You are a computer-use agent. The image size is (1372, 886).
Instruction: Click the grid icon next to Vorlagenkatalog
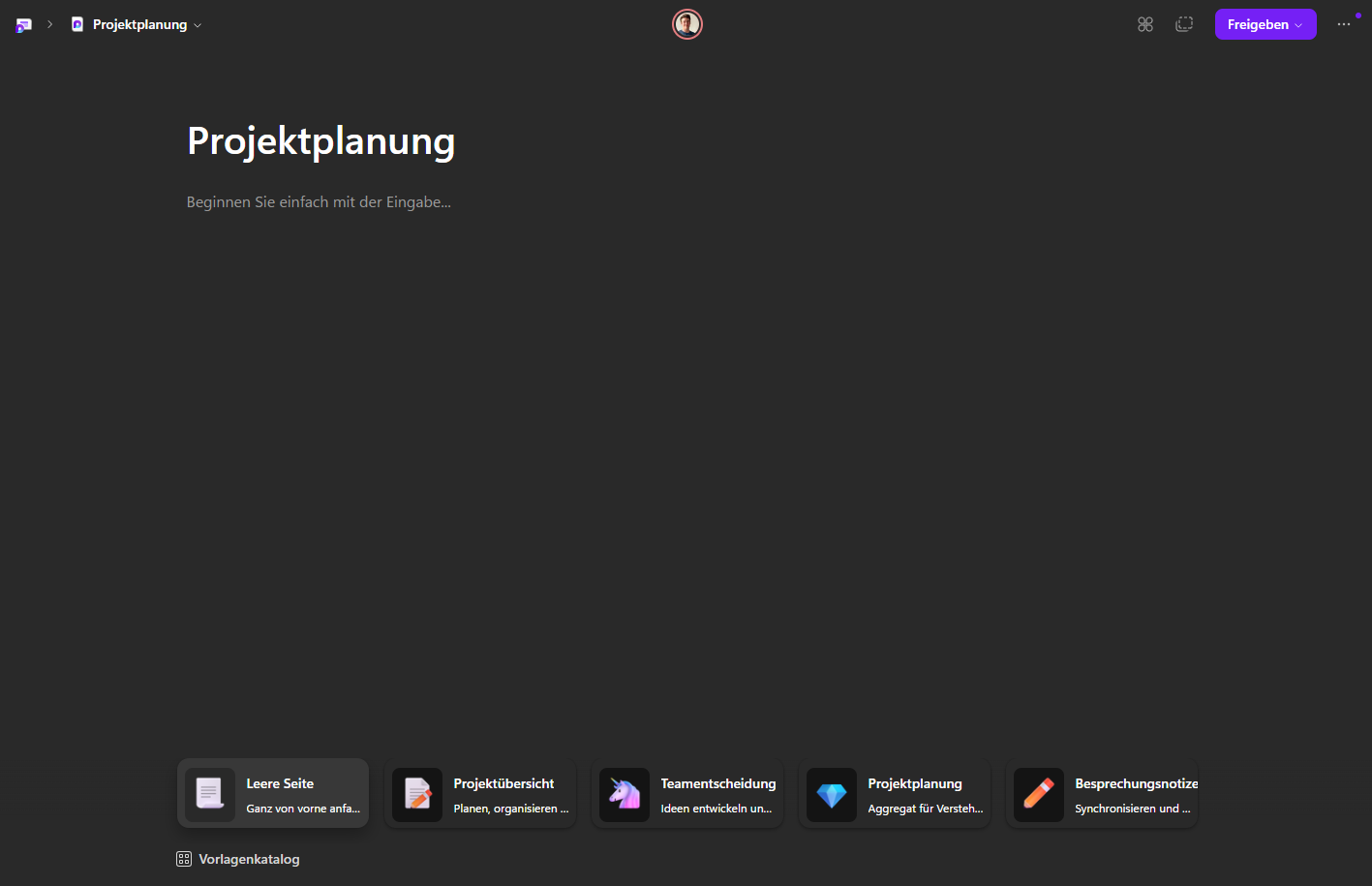pyautogui.click(x=183, y=858)
